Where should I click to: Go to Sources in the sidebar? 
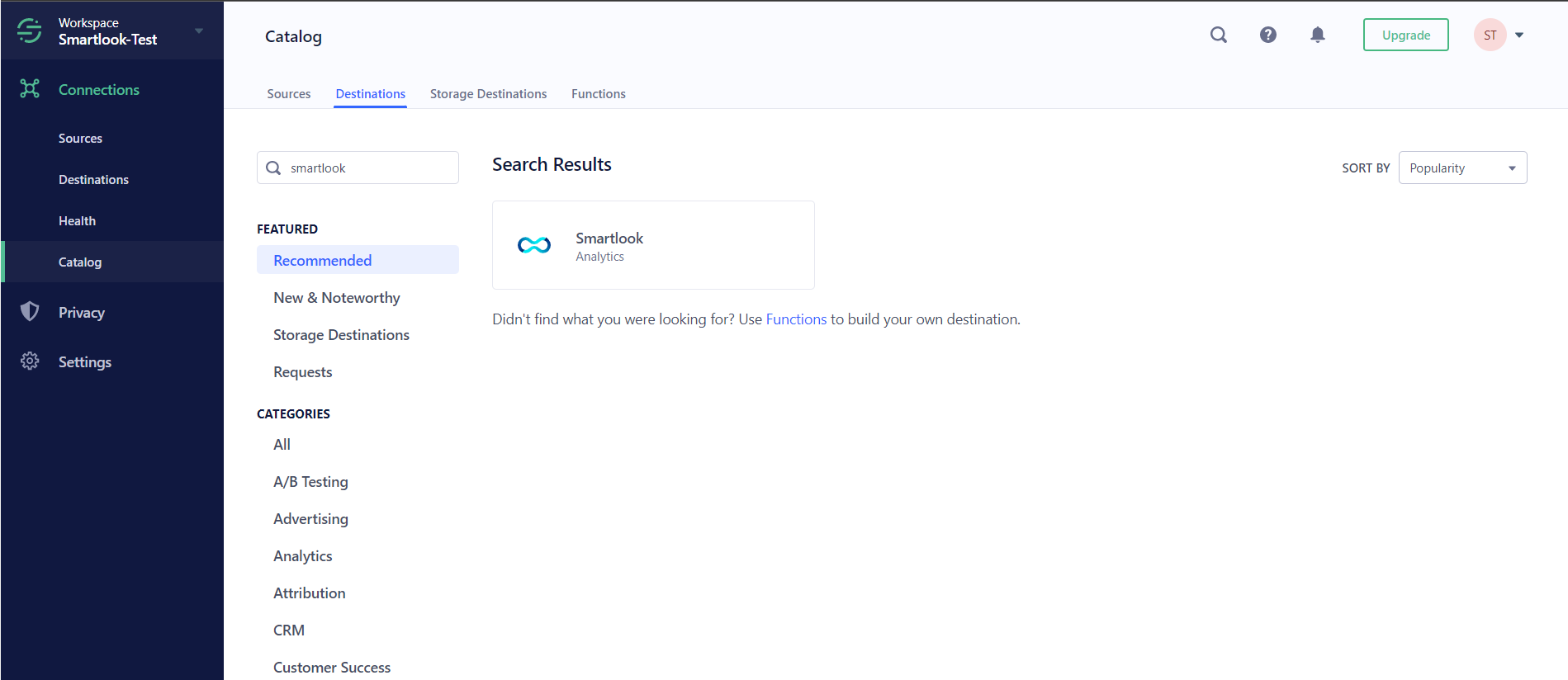(x=80, y=139)
